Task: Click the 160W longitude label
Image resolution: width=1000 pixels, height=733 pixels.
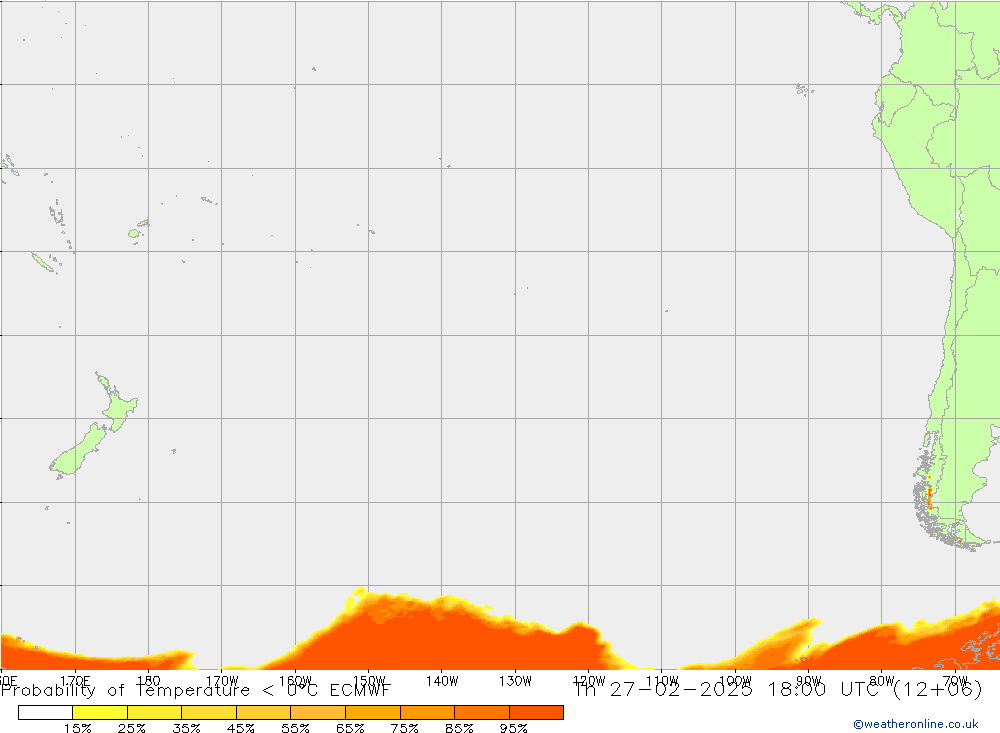Action: tap(295, 681)
